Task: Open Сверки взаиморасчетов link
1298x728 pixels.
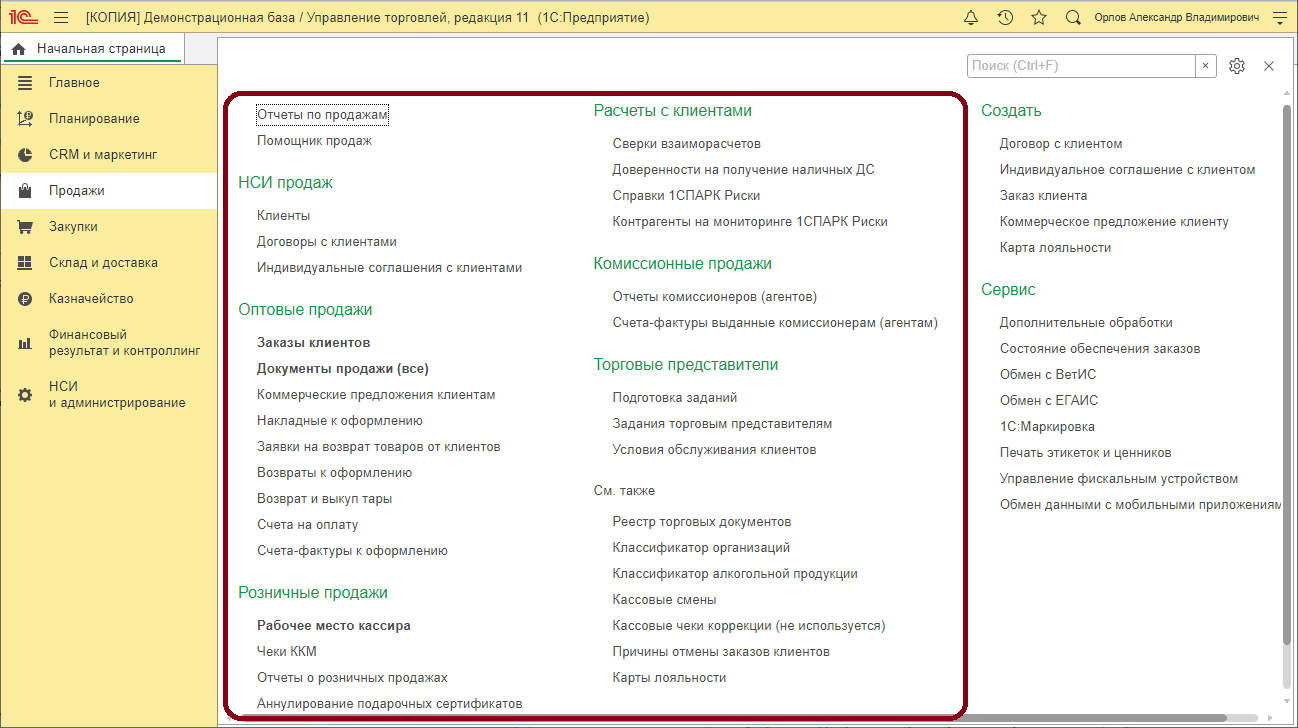Action: click(x=686, y=143)
